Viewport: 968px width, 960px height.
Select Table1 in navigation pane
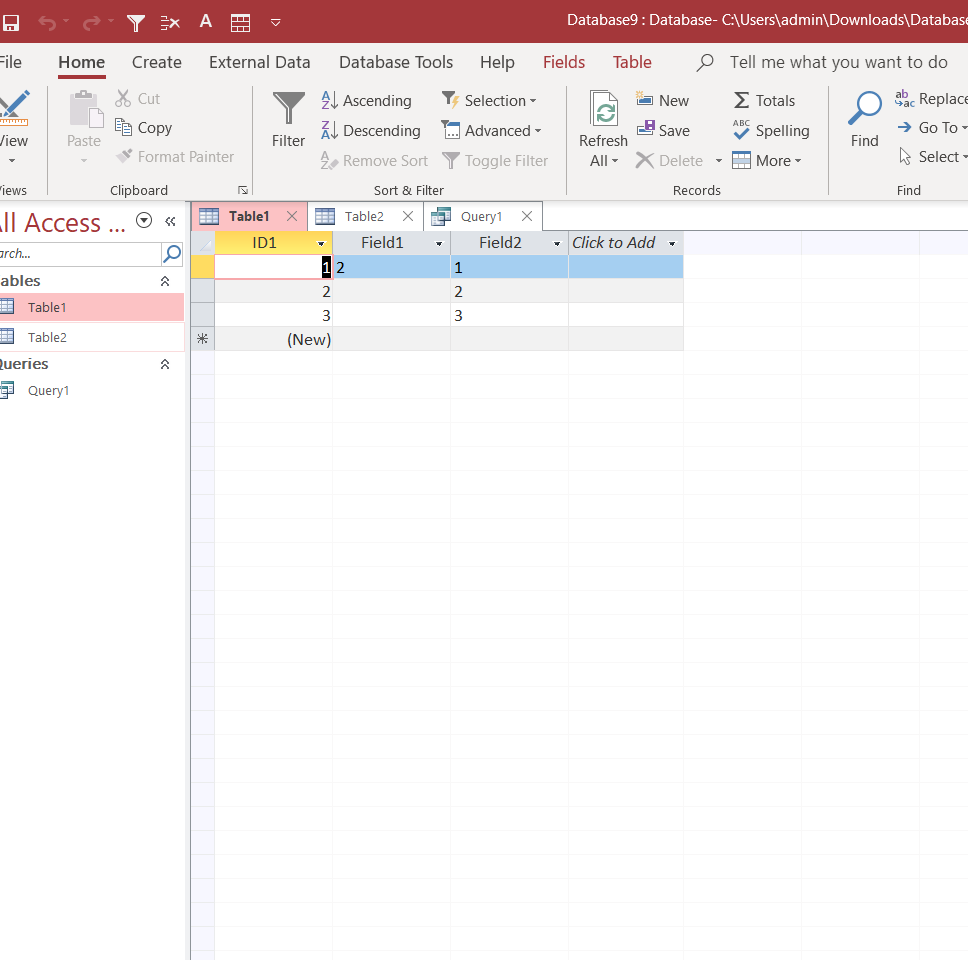tap(92, 307)
